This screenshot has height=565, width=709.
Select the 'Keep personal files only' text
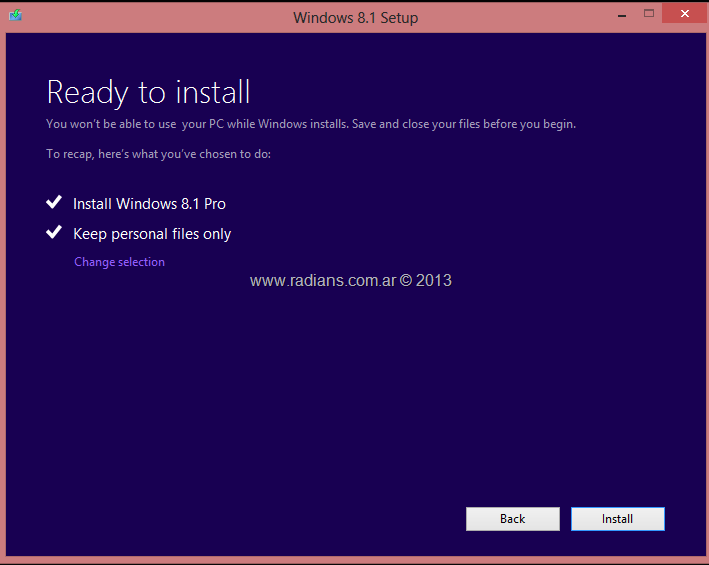[x=152, y=234]
